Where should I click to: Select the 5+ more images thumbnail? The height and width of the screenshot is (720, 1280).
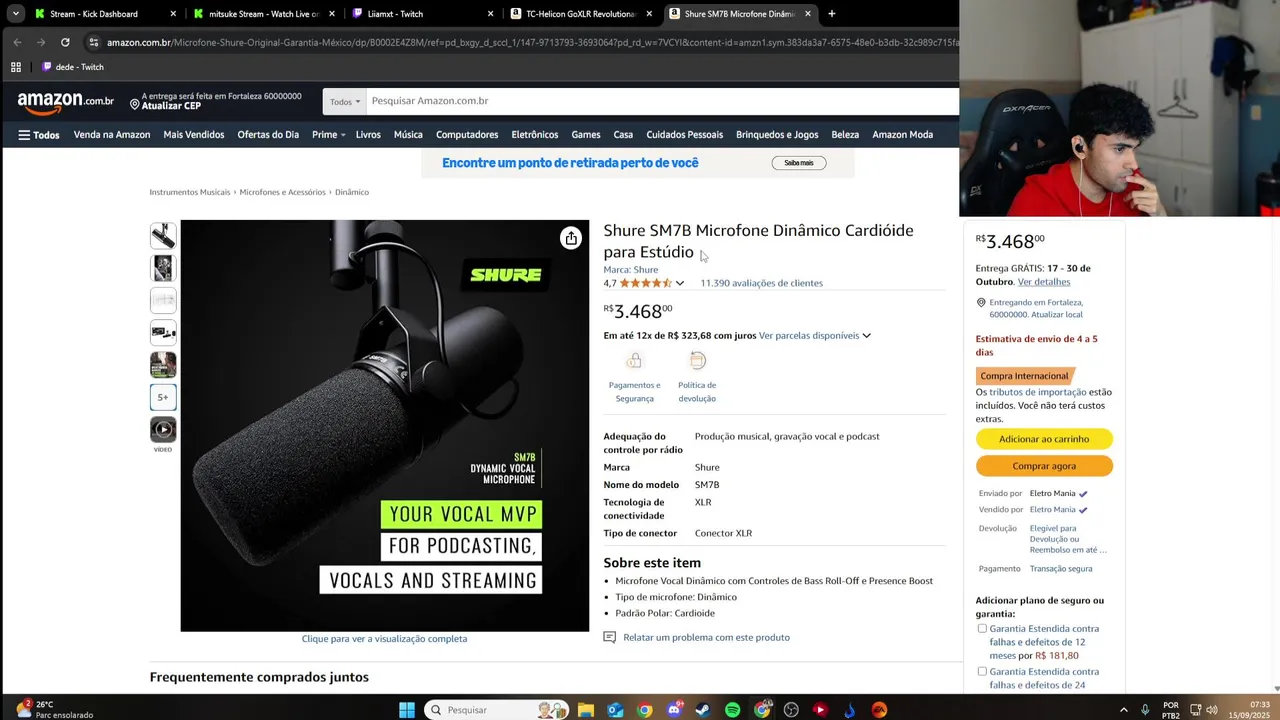[163, 397]
